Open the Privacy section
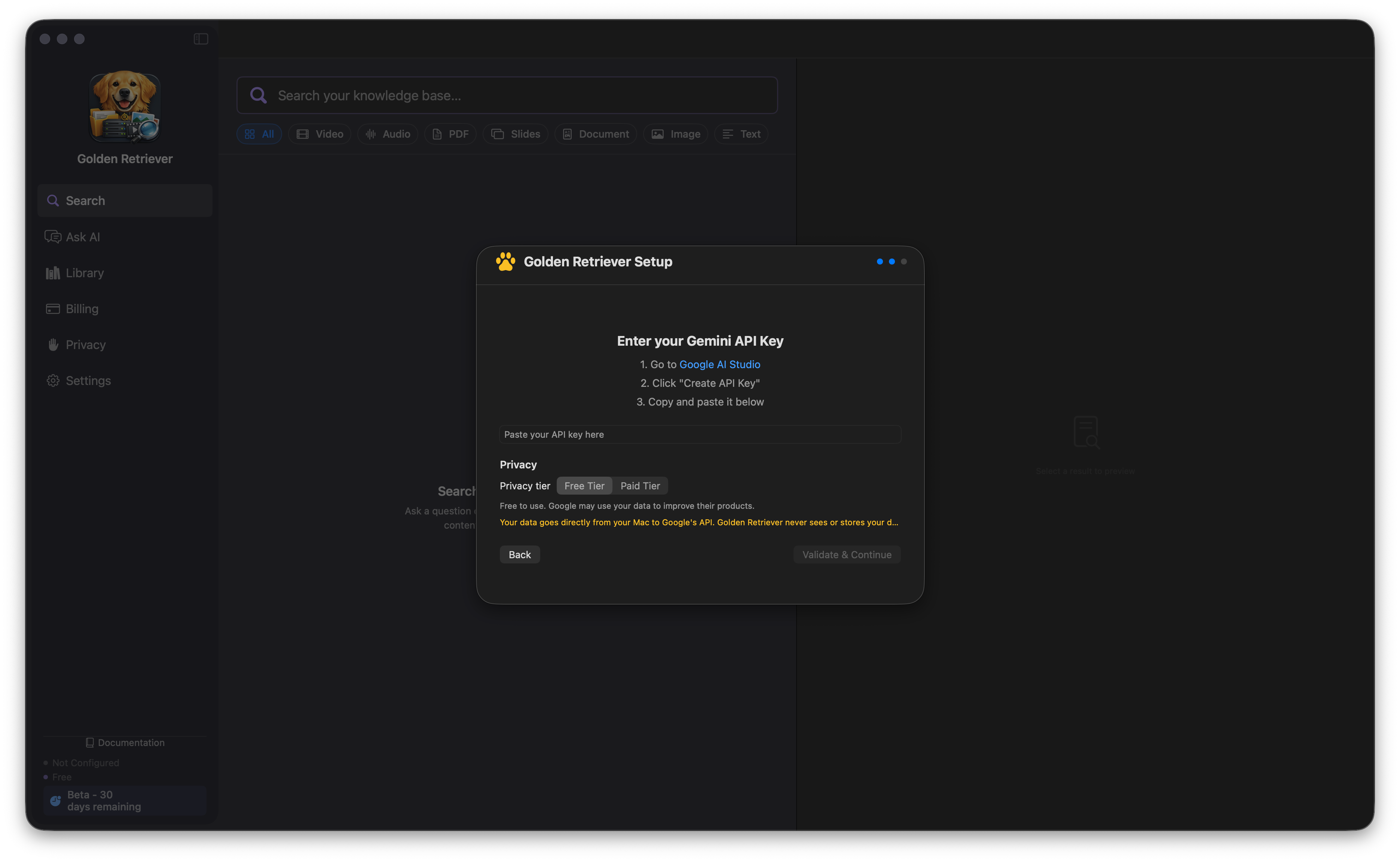The image size is (1400, 862). pyautogui.click(x=125, y=345)
